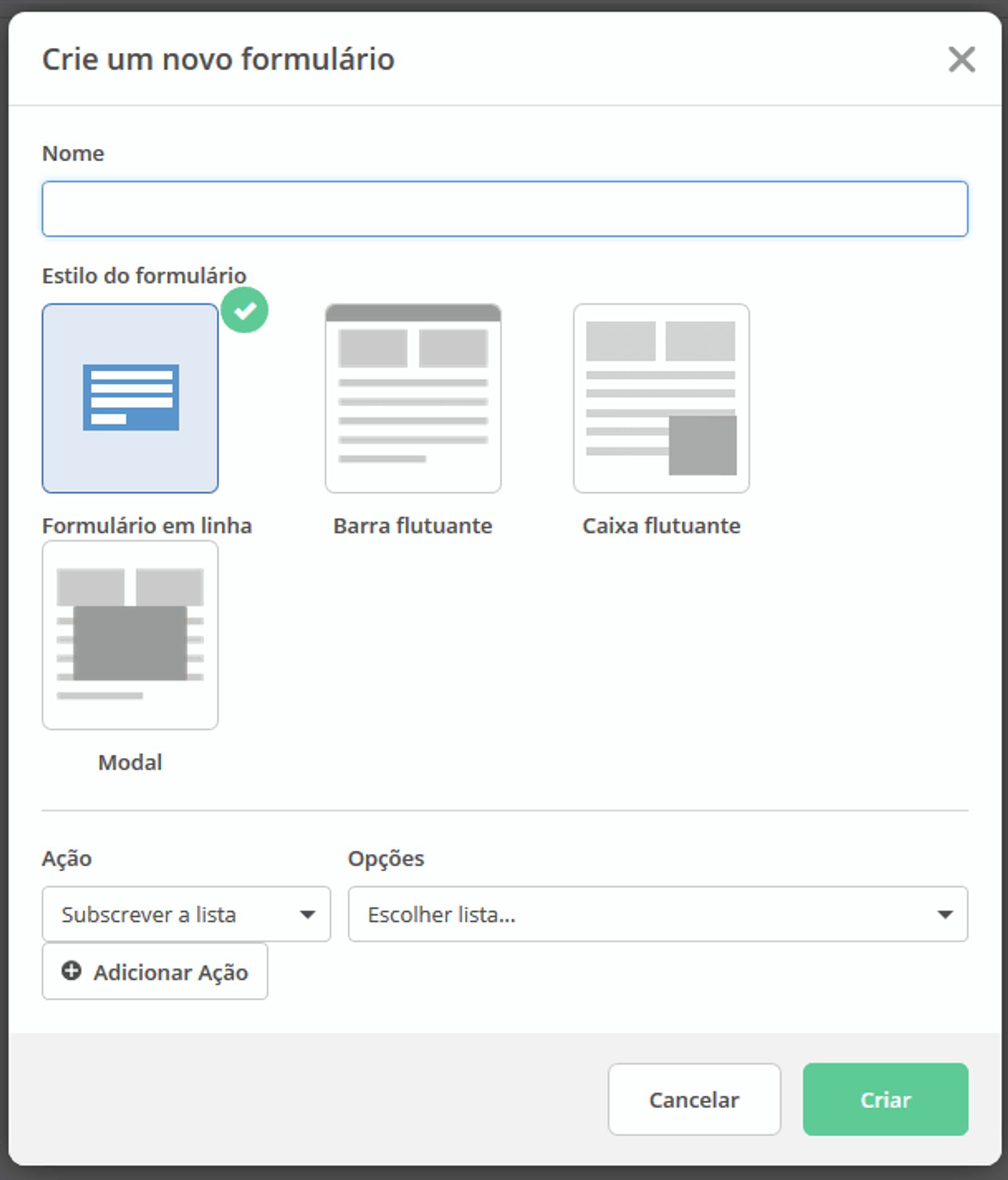The image size is (1008, 1180).
Task: Focus the Nome text input field
Action: pos(505,209)
